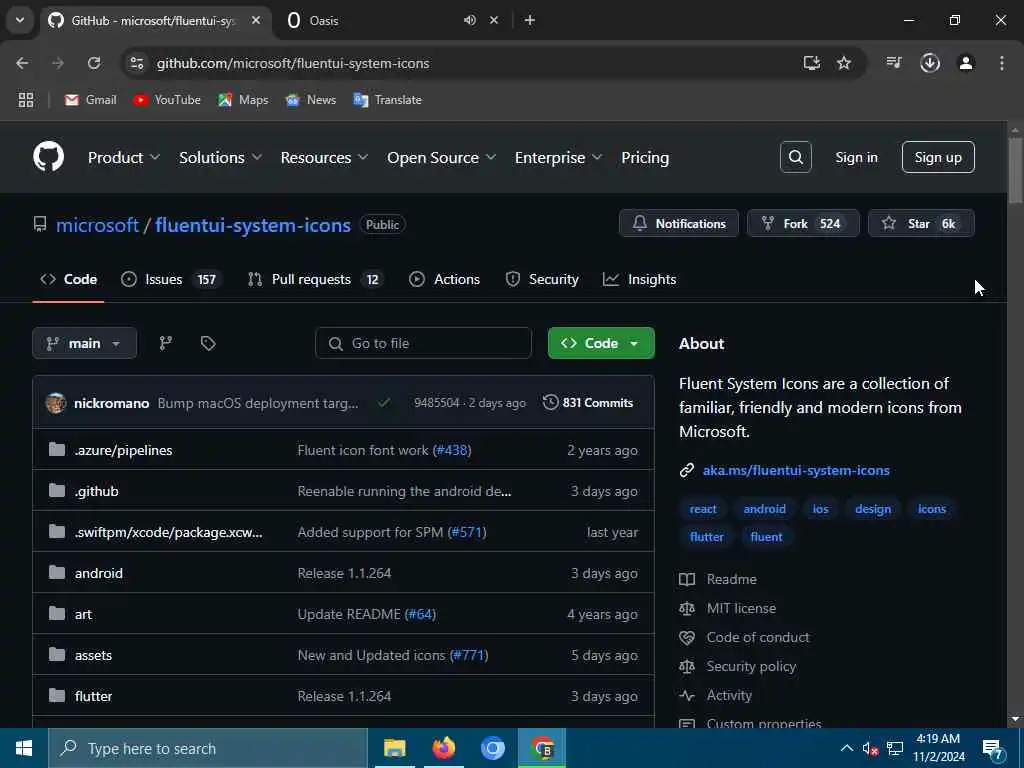Viewport: 1024px width, 768px height.
Task: Click the microsoft owner link
Action: click(97, 225)
